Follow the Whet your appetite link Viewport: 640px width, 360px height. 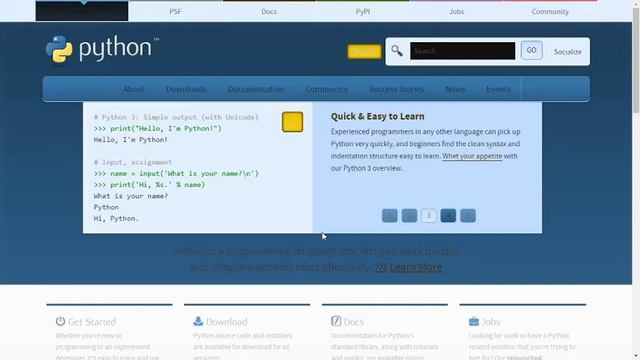472,156
